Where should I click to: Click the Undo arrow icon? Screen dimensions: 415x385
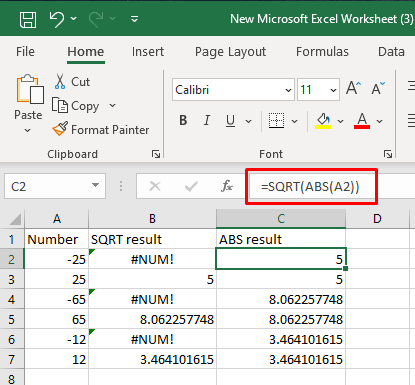pyautogui.click(x=57, y=19)
